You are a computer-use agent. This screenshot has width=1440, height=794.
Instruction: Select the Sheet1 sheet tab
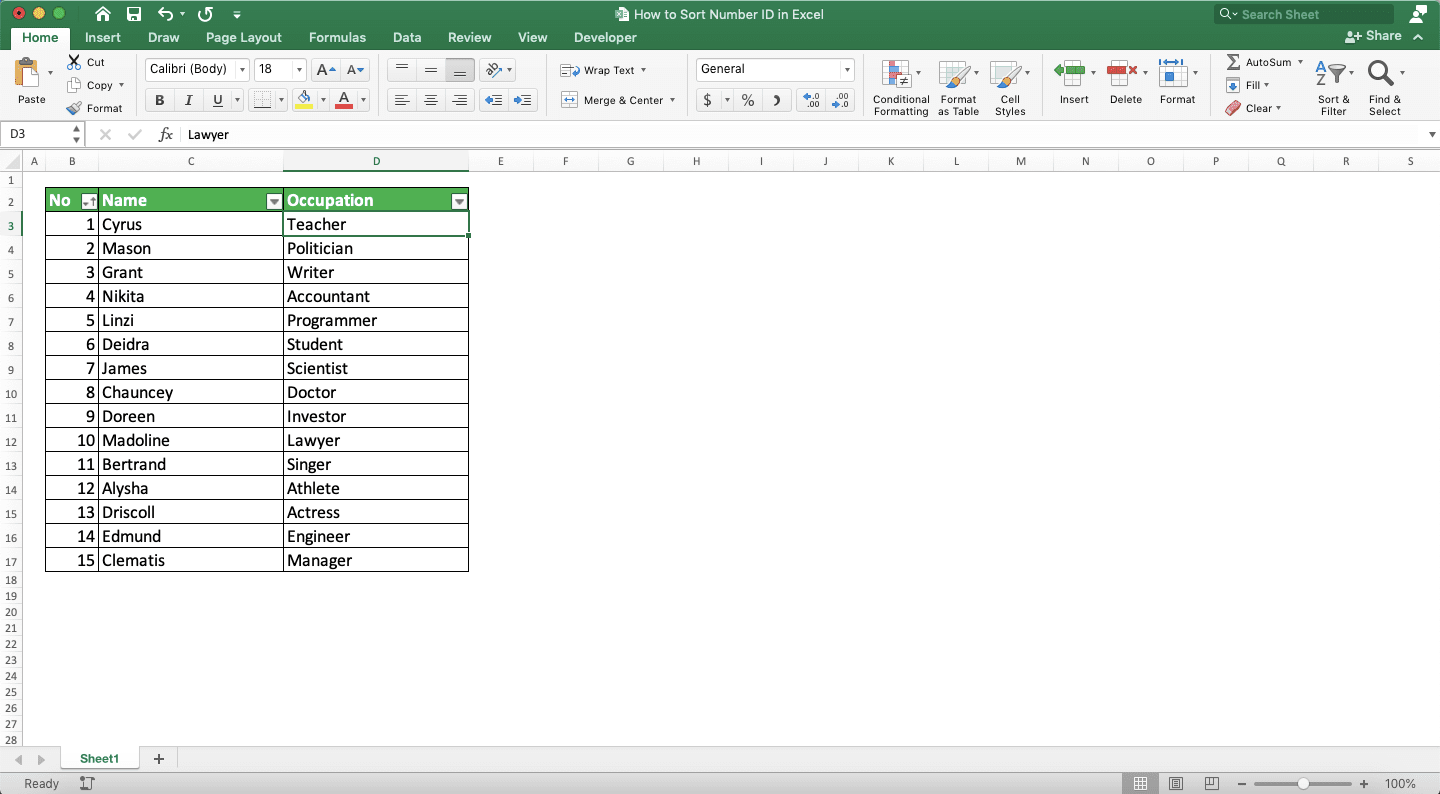click(x=99, y=759)
